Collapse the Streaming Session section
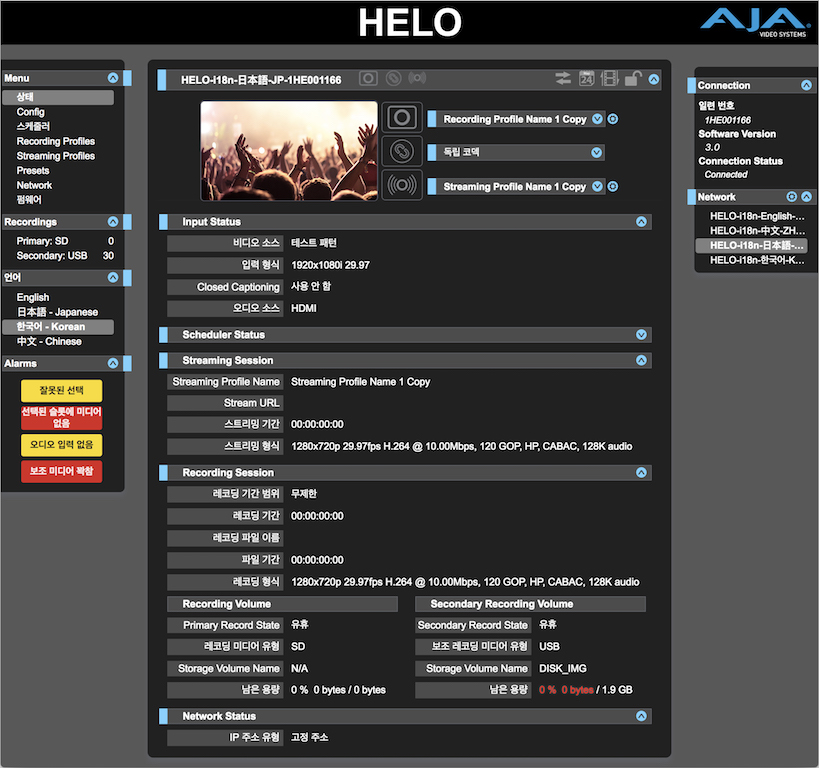The height and width of the screenshot is (768, 819). point(641,360)
